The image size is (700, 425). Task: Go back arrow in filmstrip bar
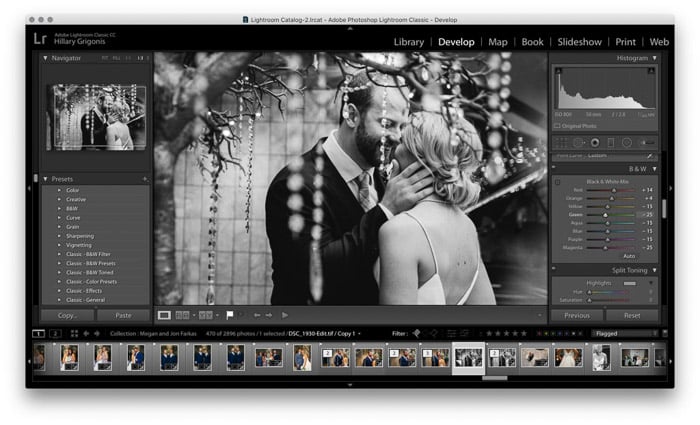click(x=86, y=333)
